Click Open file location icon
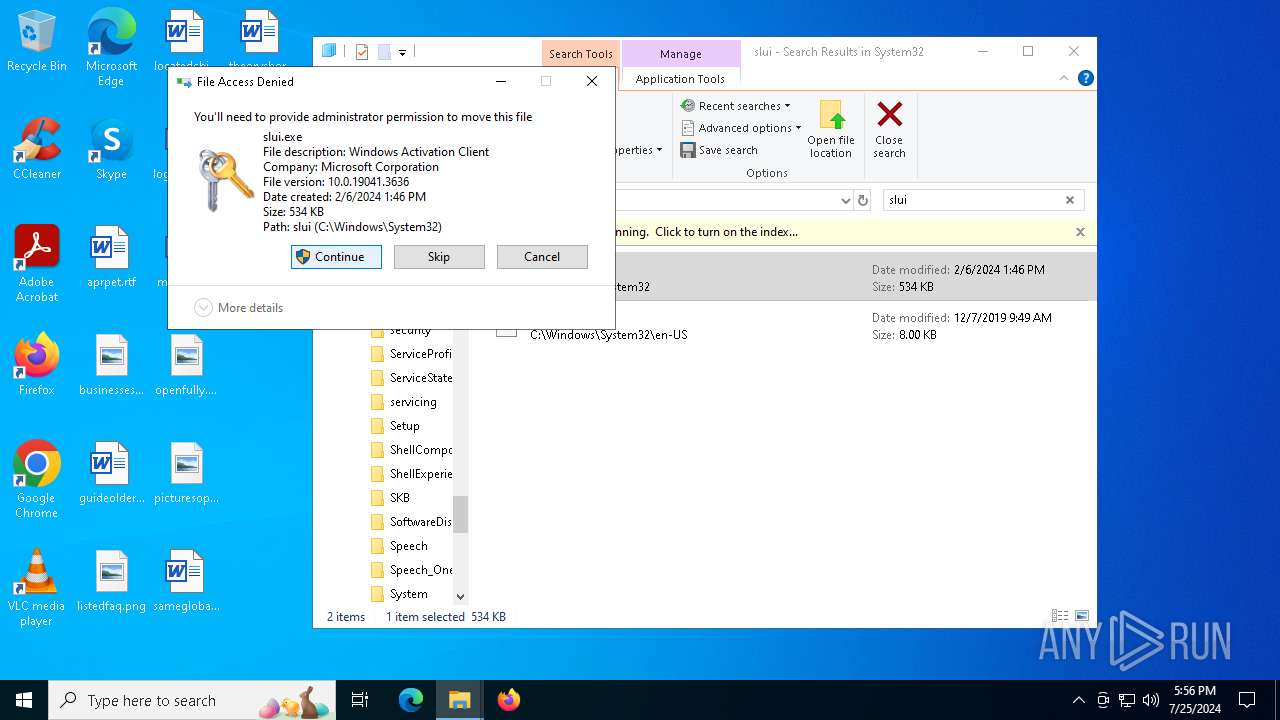 click(x=831, y=129)
